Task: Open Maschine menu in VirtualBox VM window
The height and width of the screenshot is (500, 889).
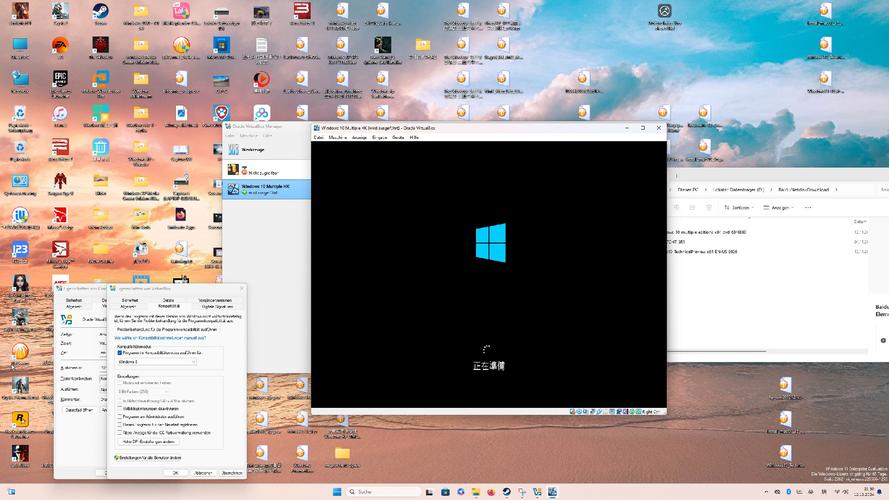Action: click(338, 137)
